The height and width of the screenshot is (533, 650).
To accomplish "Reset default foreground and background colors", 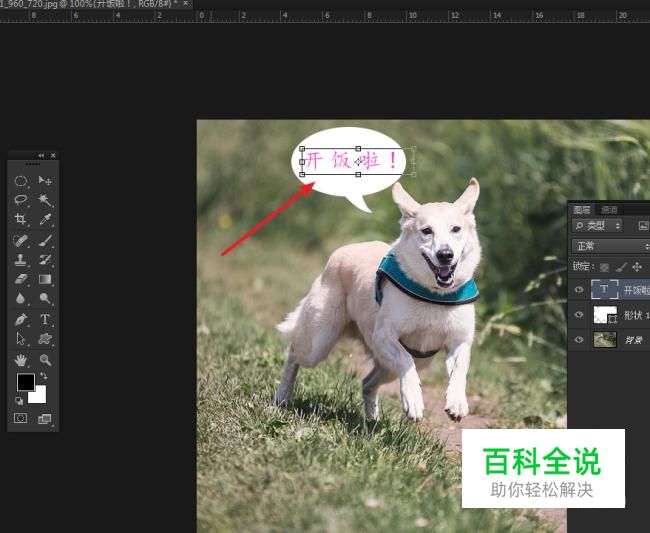I will click(19, 400).
